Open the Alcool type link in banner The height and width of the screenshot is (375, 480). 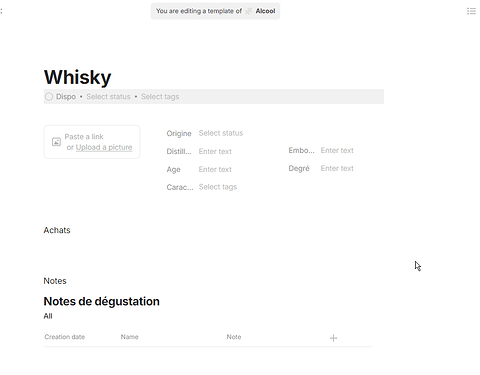tap(265, 11)
